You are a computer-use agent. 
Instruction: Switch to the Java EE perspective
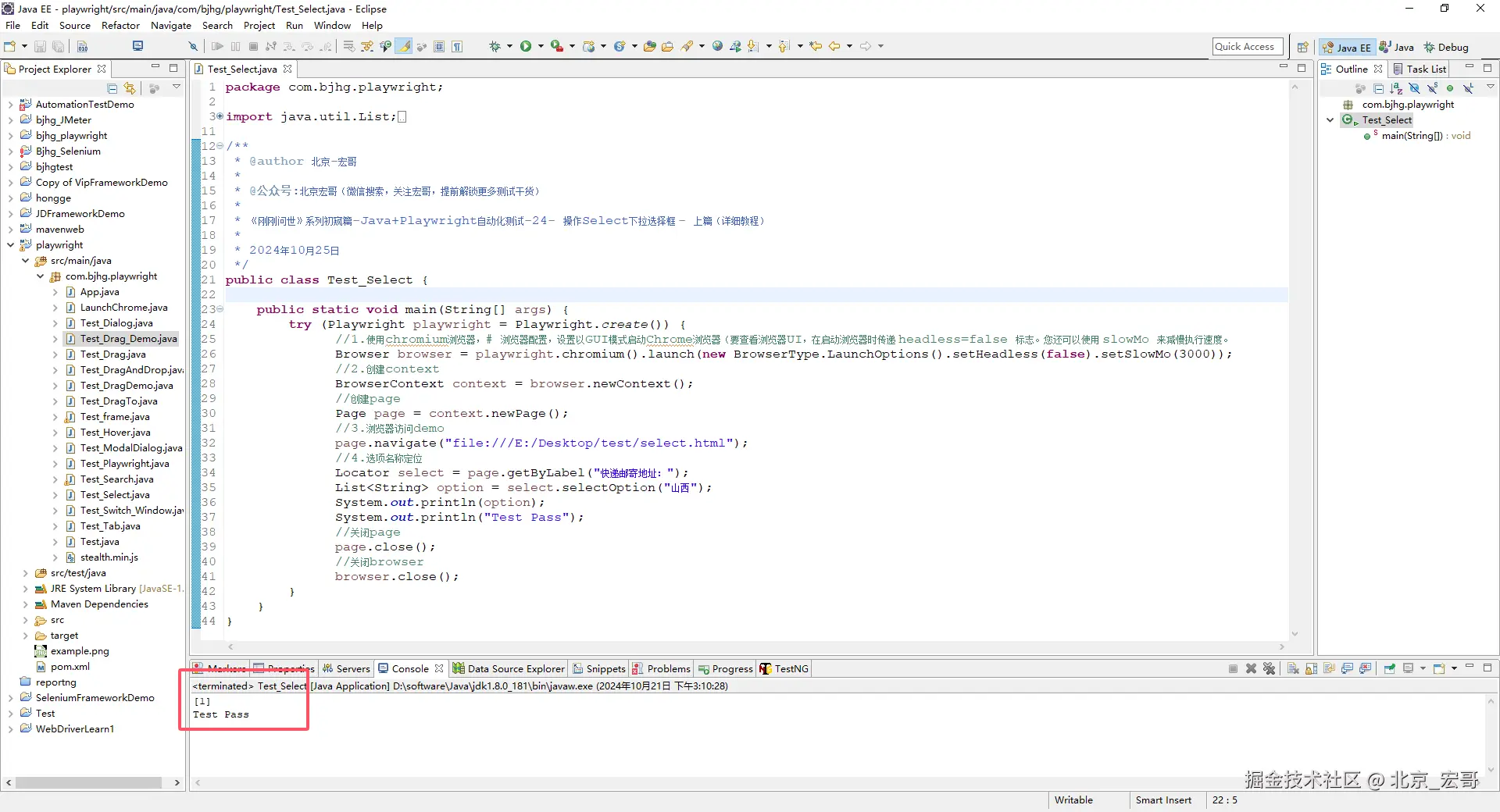(1347, 47)
